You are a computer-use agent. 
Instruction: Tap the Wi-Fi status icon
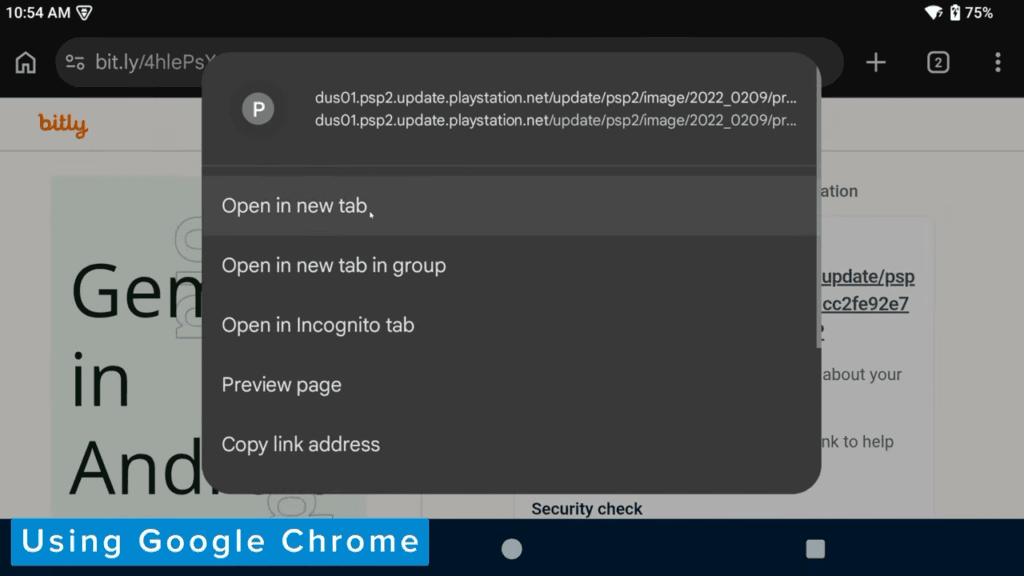(x=933, y=12)
